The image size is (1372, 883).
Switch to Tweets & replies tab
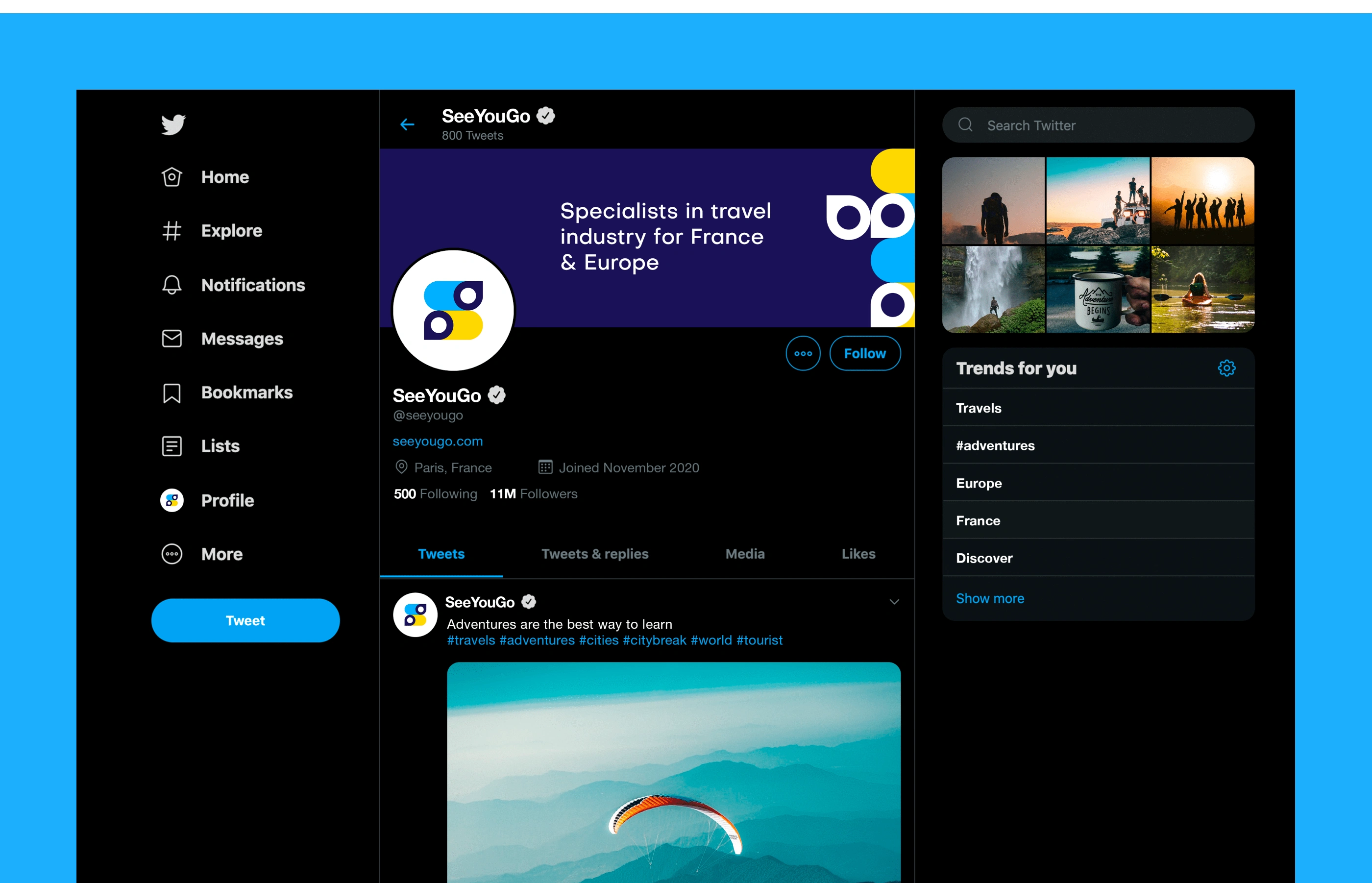tap(594, 554)
